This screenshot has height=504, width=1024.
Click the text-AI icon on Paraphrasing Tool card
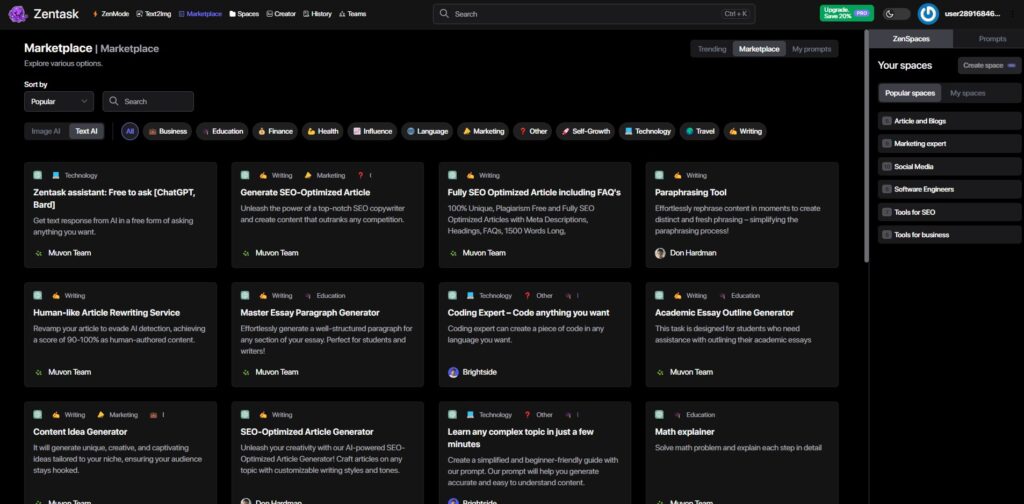tap(660, 175)
